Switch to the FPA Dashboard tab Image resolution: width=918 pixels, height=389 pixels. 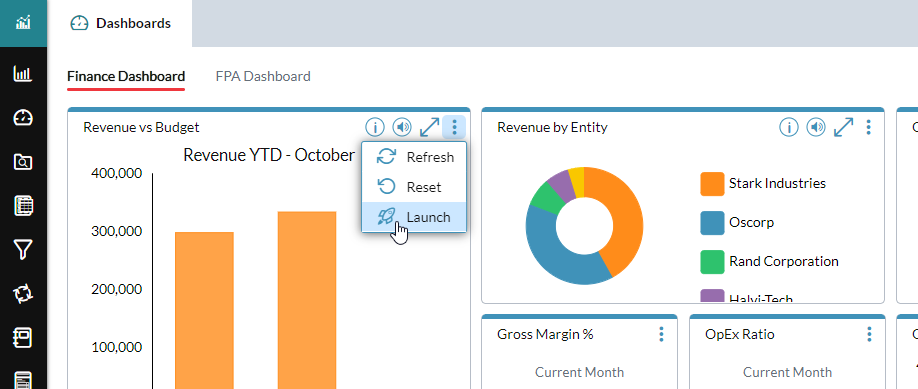pyautogui.click(x=263, y=76)
